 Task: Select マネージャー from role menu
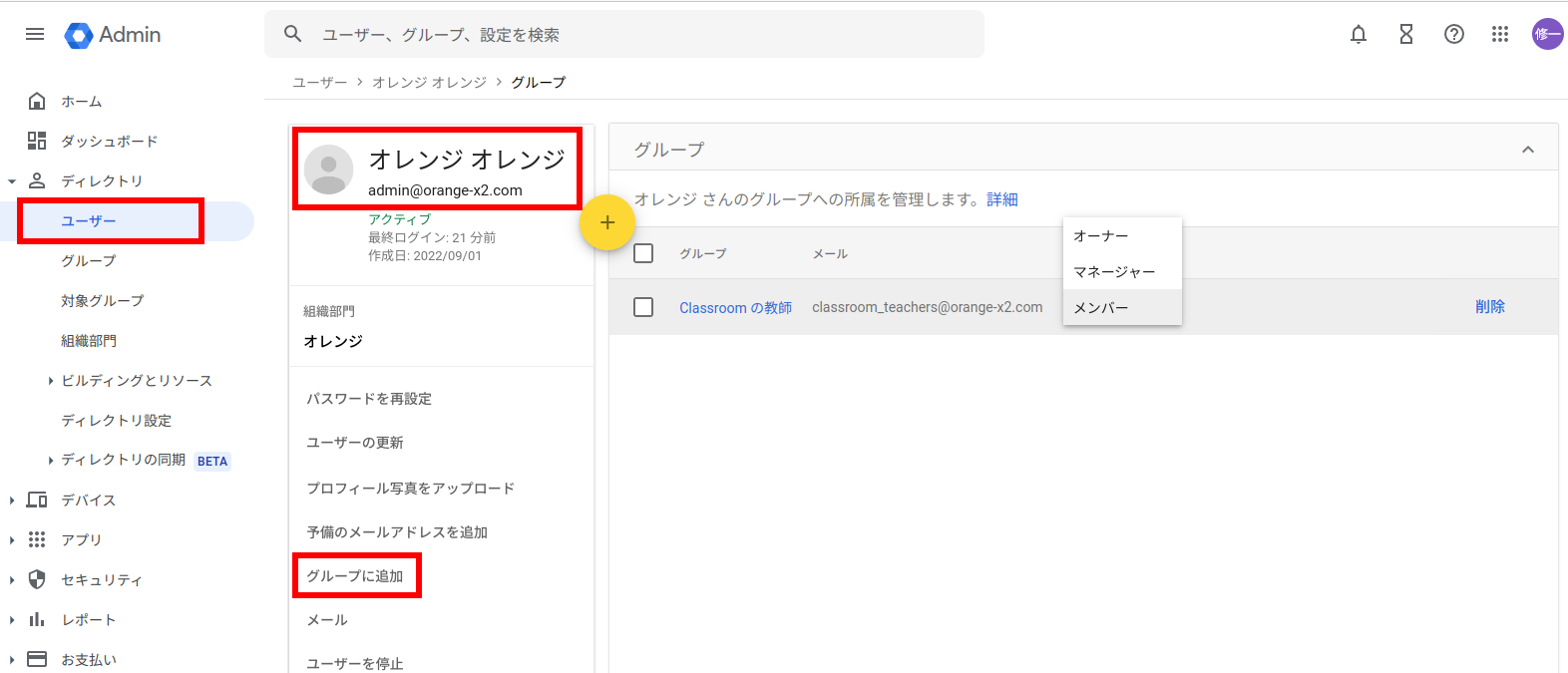[1114, 272]
